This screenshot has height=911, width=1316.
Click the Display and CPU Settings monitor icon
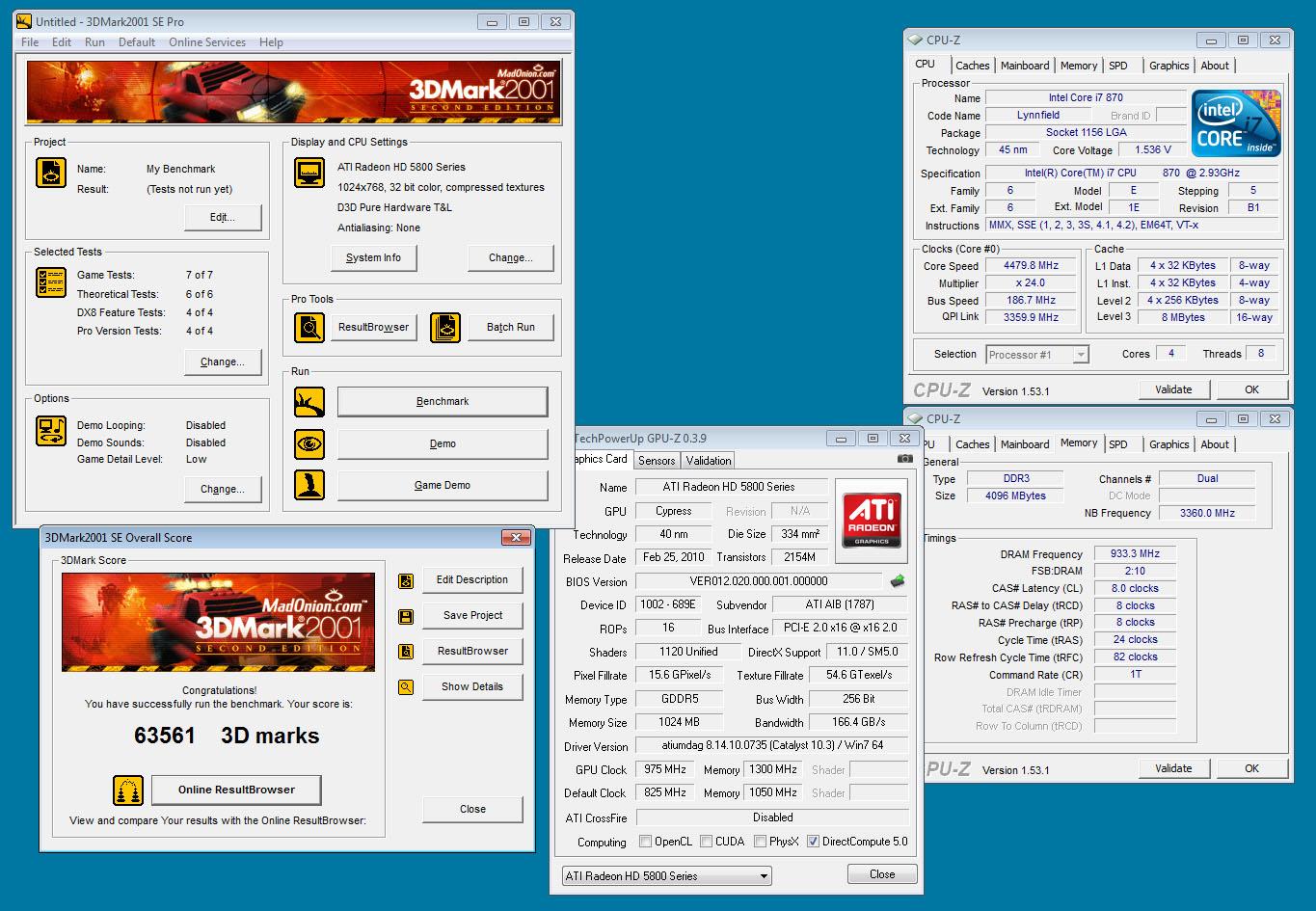(309, 173)
